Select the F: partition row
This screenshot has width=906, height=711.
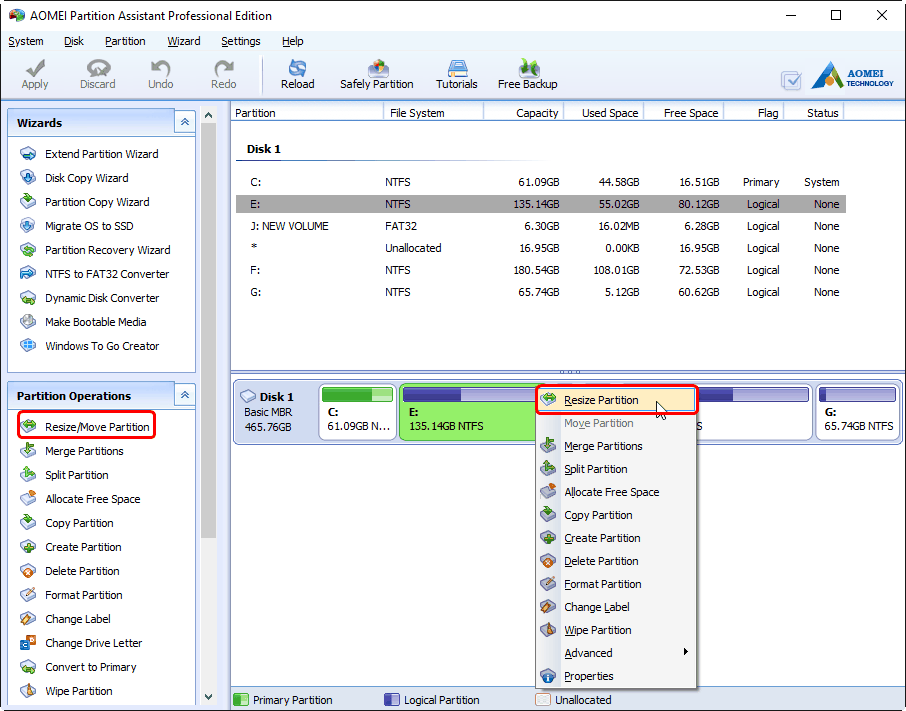pos(541,270)
